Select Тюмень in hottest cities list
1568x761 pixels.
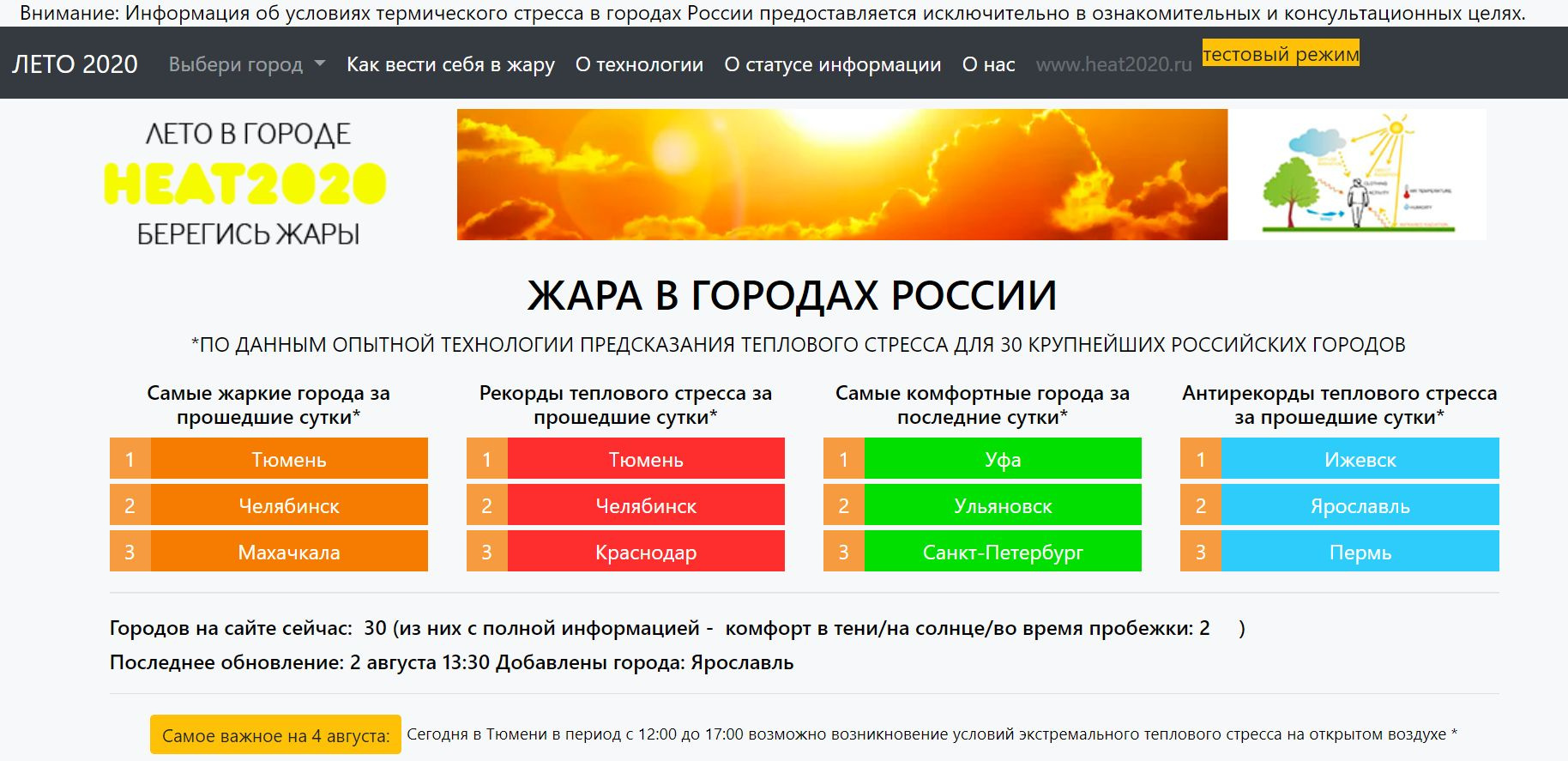coord(289,459)
